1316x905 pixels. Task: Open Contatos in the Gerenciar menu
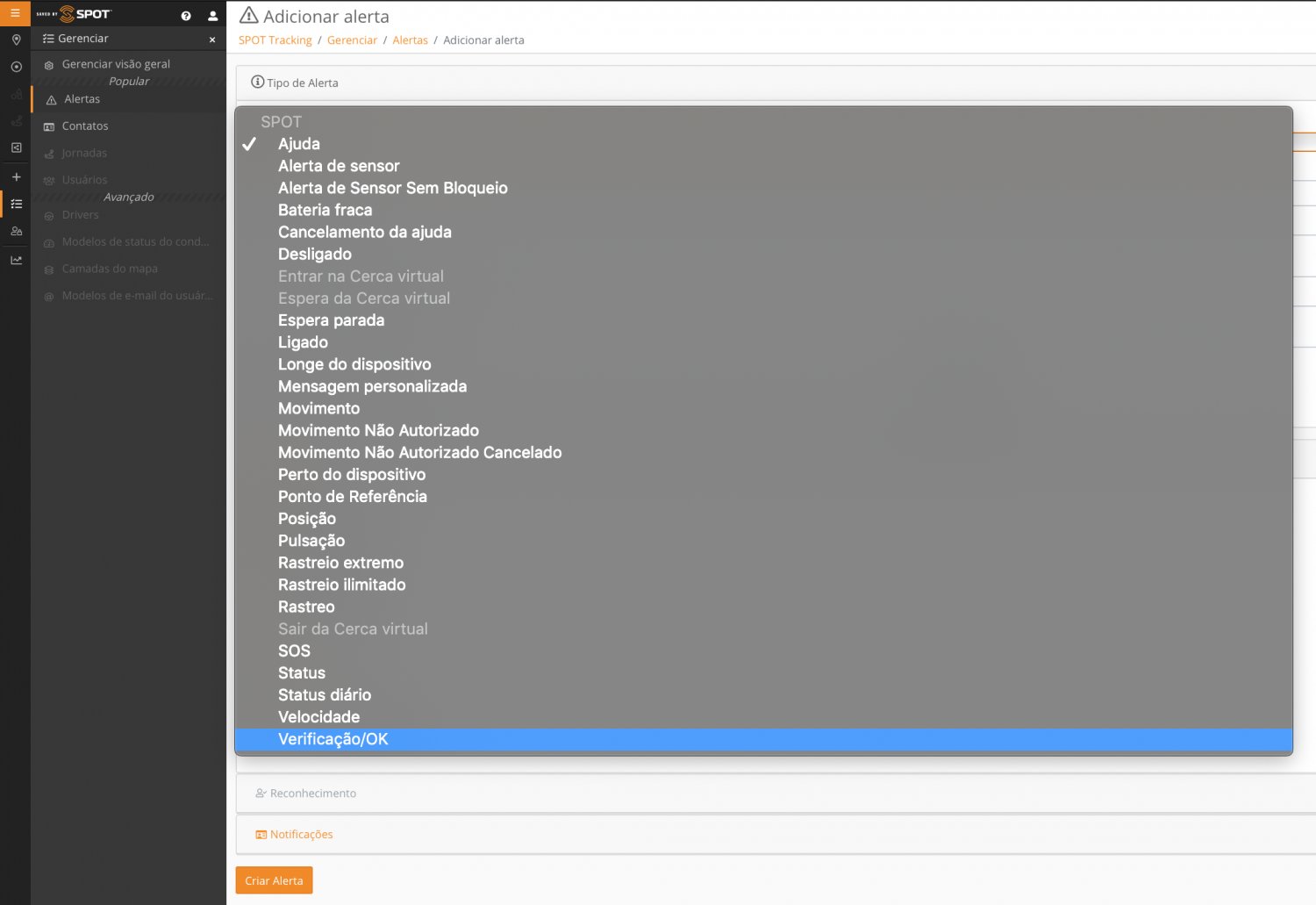85,126
